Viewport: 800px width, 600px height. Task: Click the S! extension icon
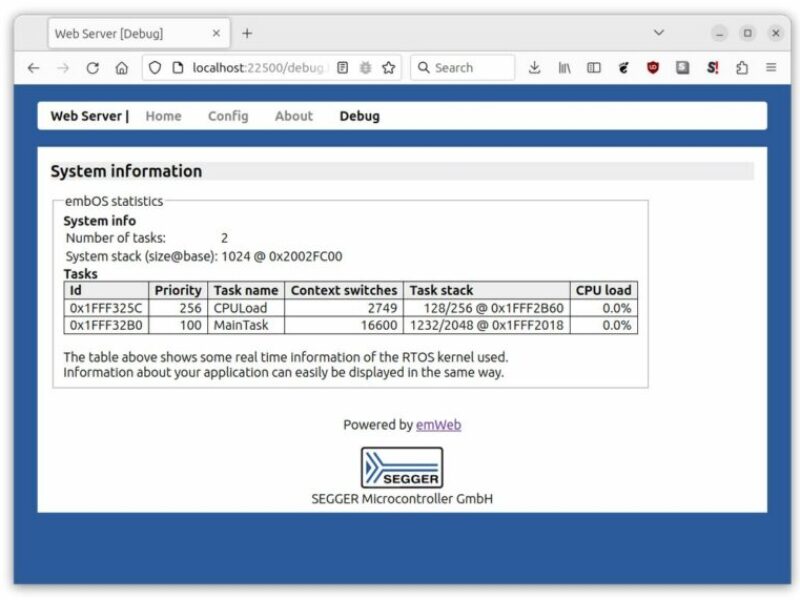[x=712, y=67]
